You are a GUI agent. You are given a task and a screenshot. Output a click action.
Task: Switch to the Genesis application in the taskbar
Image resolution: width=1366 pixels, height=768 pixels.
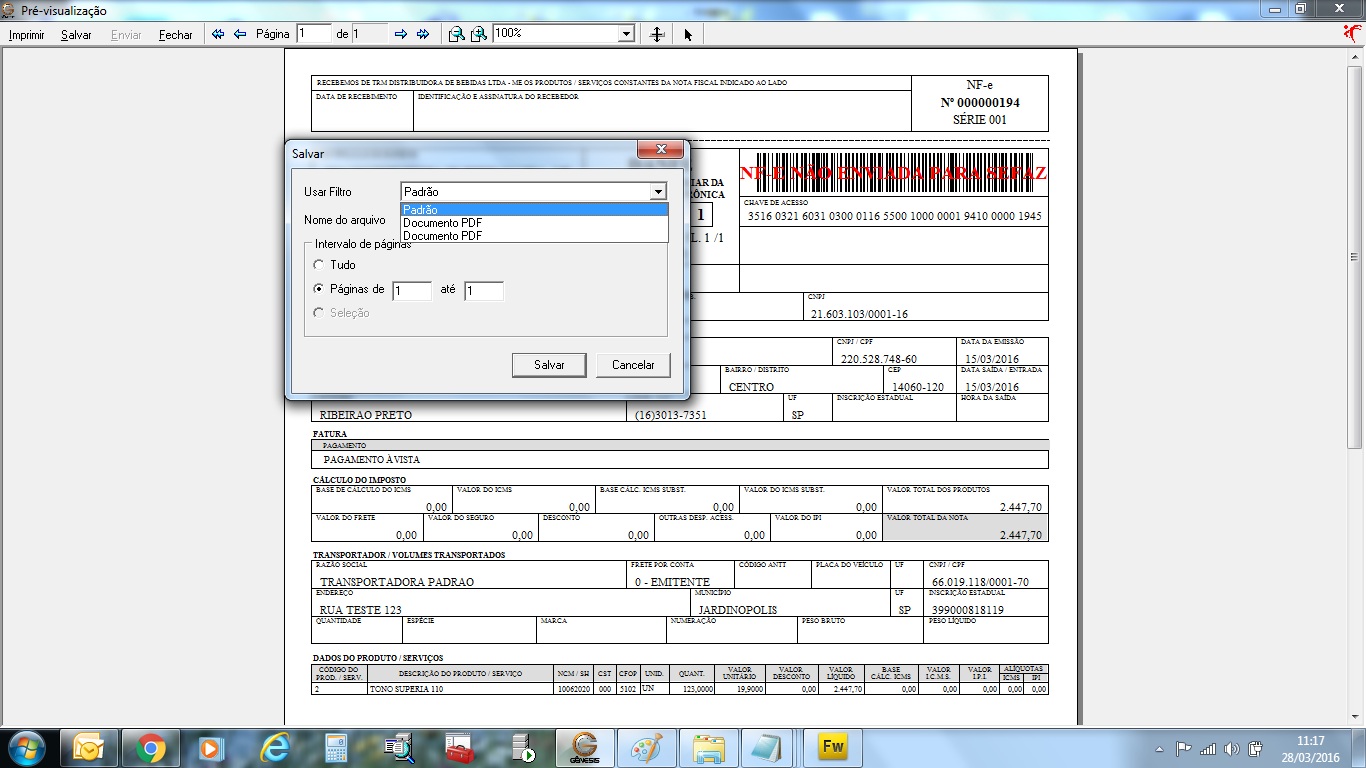pyautogui.click(x=584, y=748)
